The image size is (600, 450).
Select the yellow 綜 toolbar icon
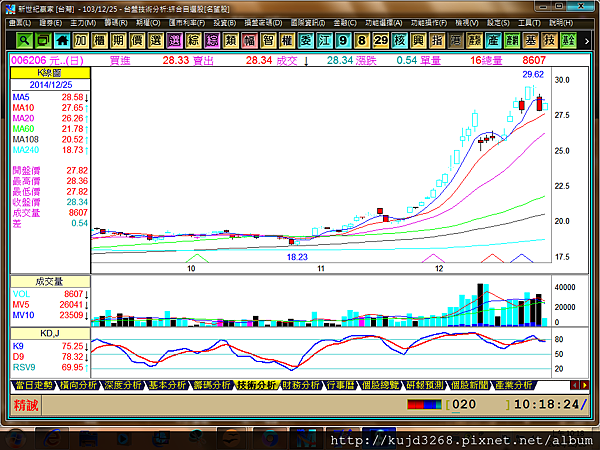[x=193, y=40]
